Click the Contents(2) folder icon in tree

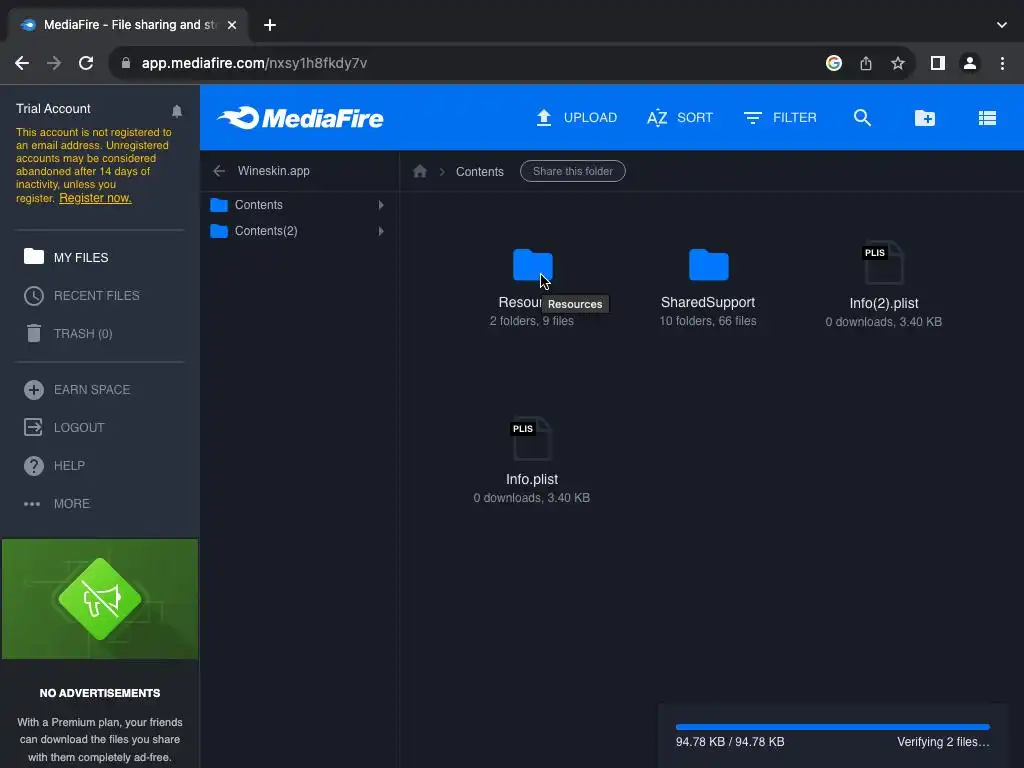(x=219, y=231)
